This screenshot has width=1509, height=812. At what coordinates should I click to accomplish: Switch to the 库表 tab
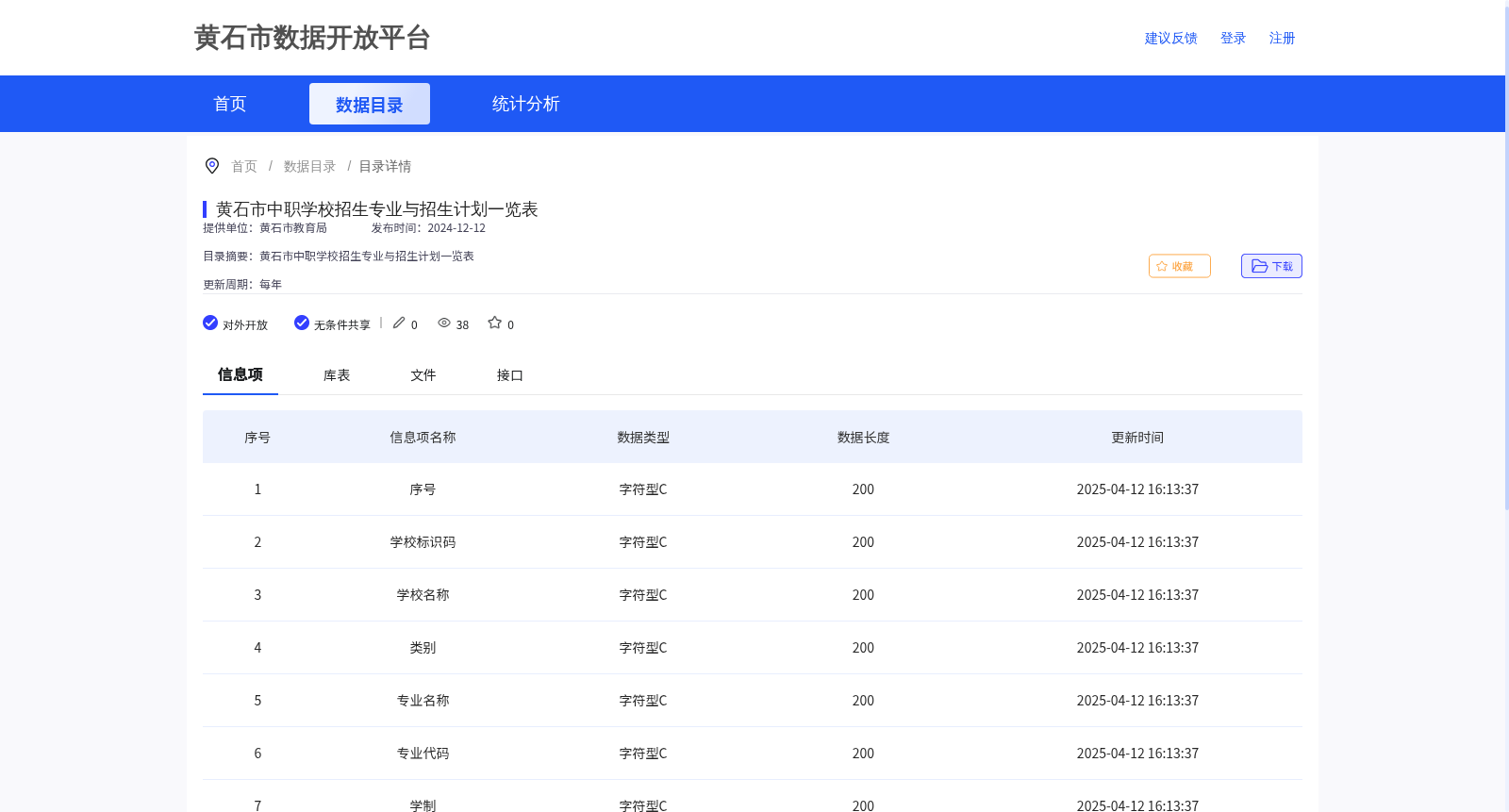pos(337,375)
